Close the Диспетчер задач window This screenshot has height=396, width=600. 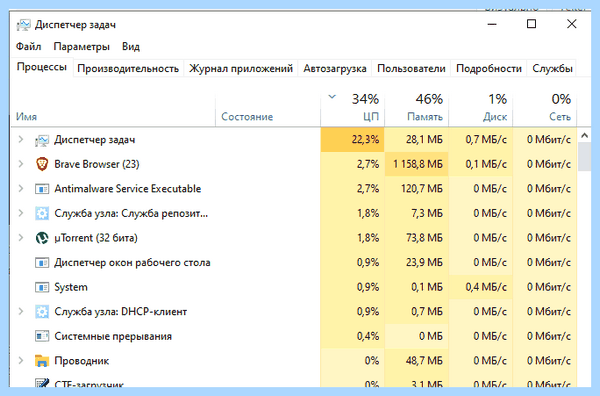point(571,24)
